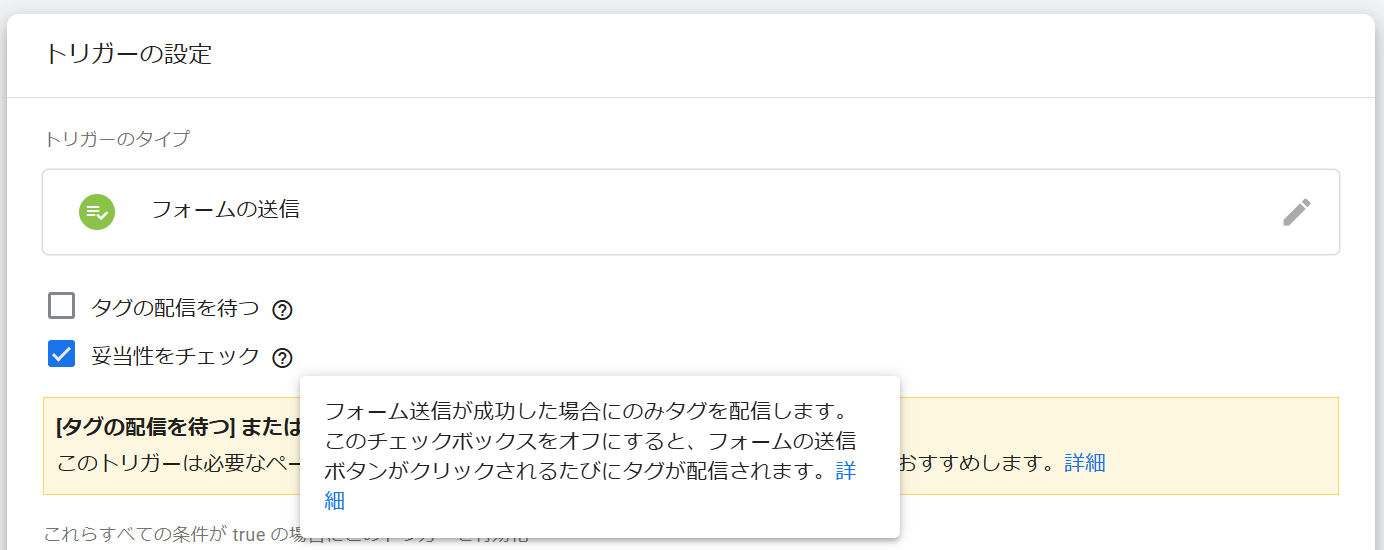This screenshot has height=550, width=1384.
Task: Click the green form submission trigger icon
Action: click(x=97, y=212)
